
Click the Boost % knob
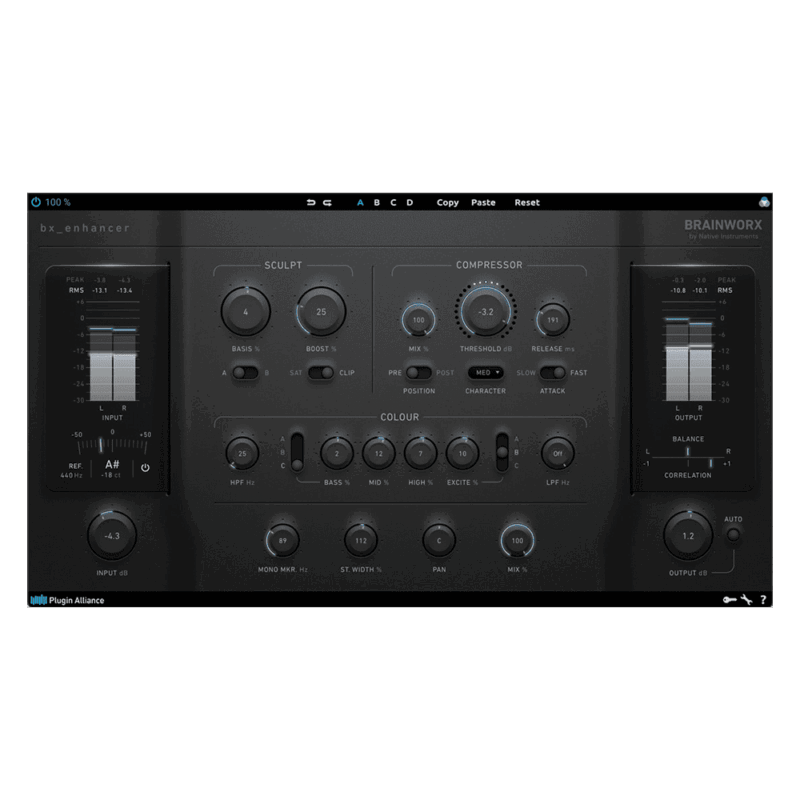click(x=321, y=312)
